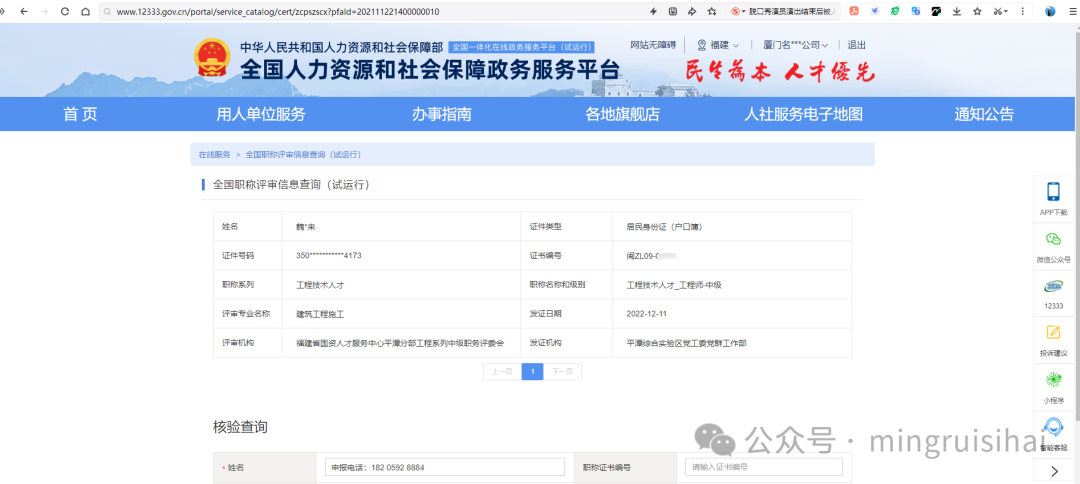Image resolution: width=1080 pixels, height=484 pixels.
Task: Open the hamburger main menu
Action: point(1072,12)
